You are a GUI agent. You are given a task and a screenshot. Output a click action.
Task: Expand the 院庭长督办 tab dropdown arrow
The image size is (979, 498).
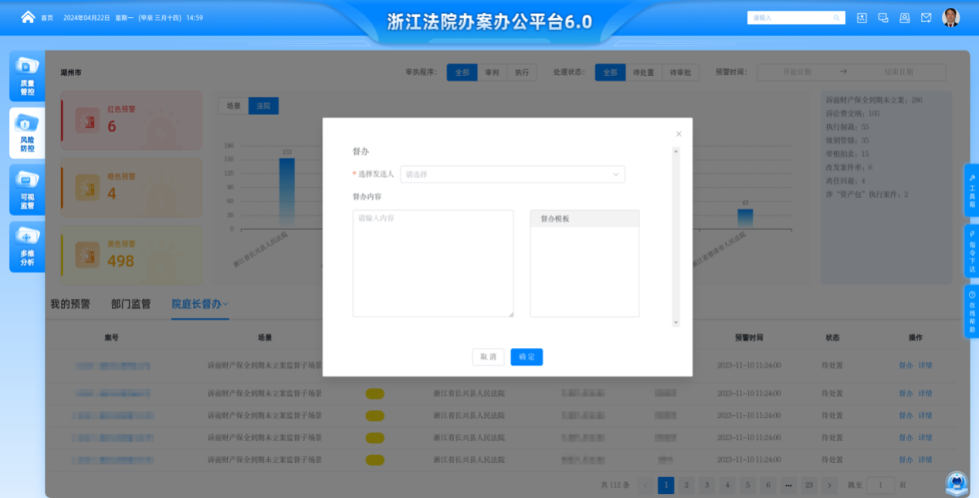tap(226, 304)
